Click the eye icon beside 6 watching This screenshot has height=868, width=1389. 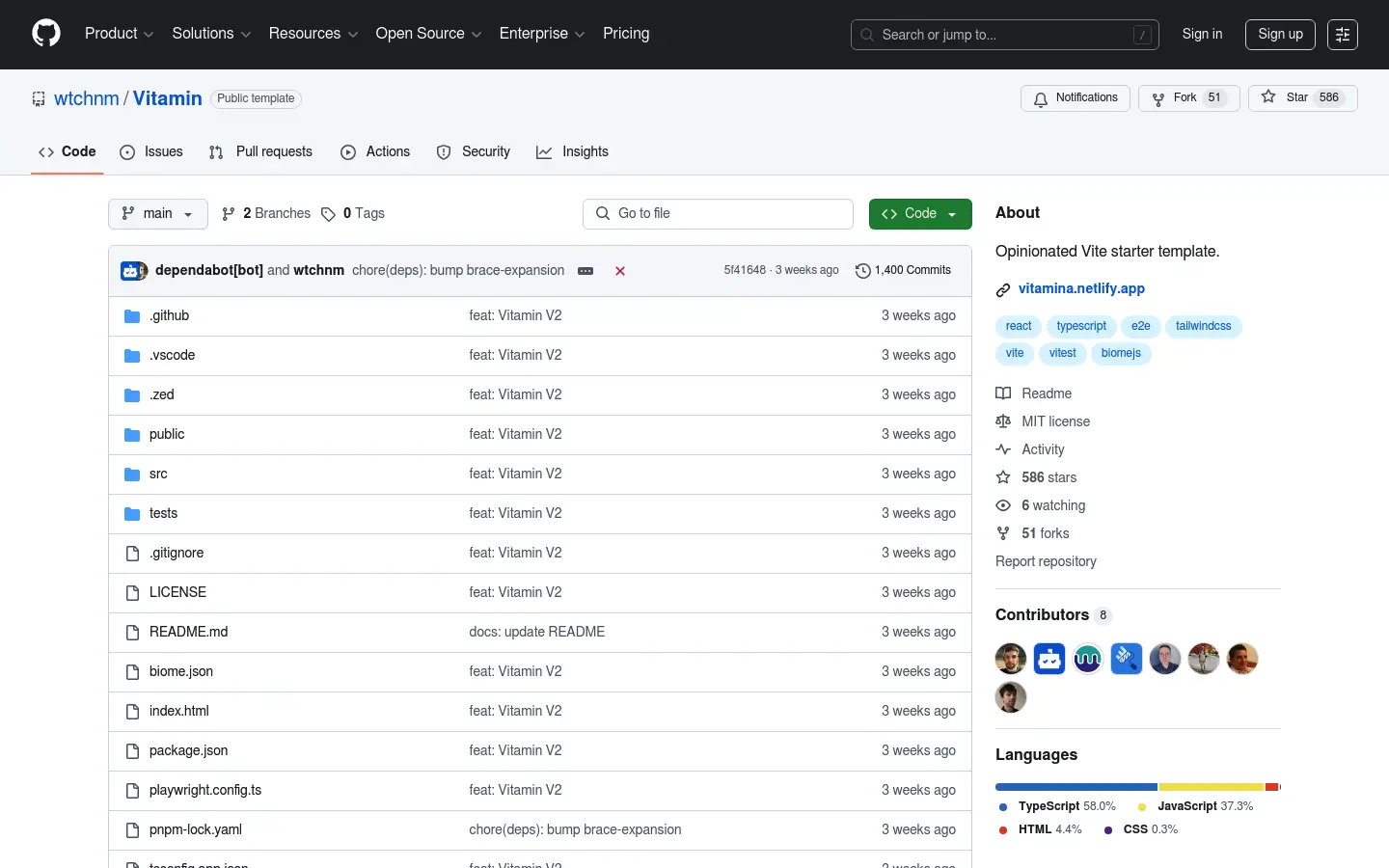point(1003,505)
